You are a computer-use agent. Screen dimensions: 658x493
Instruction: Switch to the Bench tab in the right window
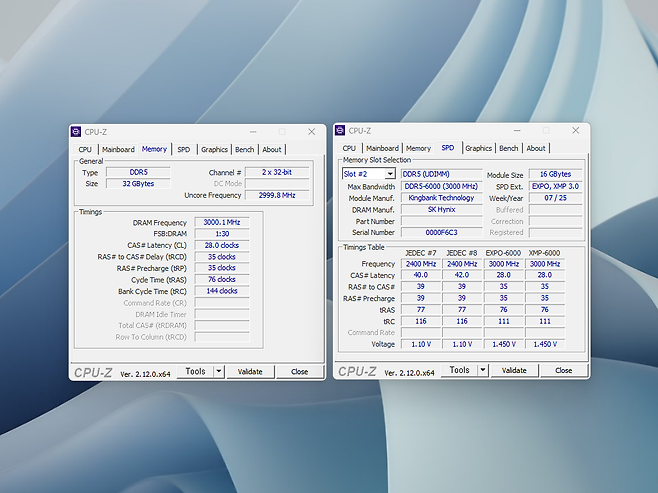click(x=509, y=149)
